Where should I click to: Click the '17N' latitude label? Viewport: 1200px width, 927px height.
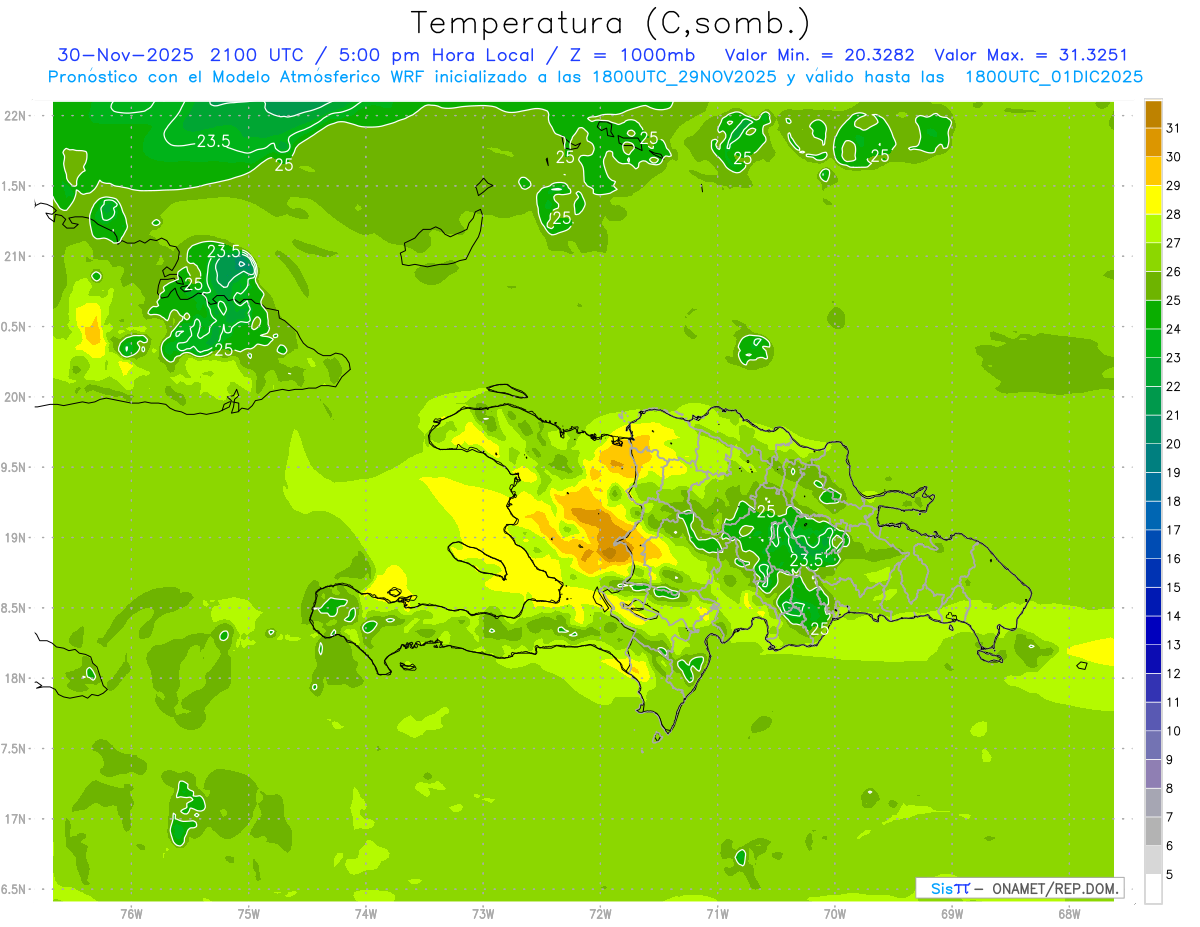(15, 819)
